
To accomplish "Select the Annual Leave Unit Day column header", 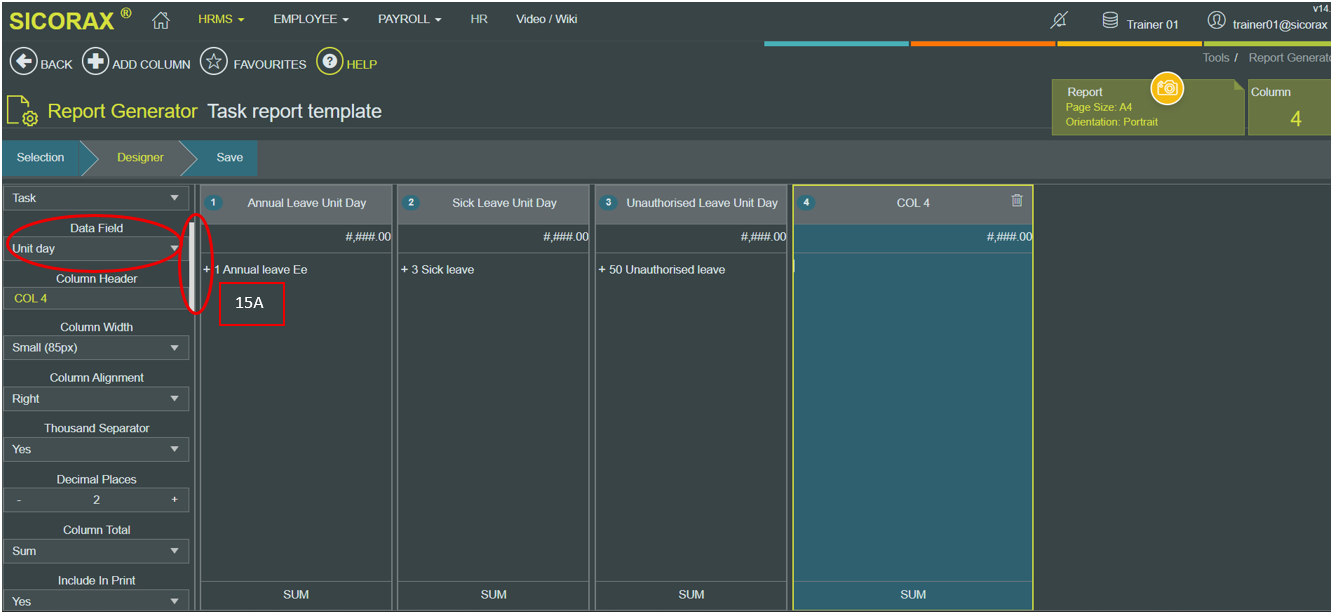I will point(296,203).
